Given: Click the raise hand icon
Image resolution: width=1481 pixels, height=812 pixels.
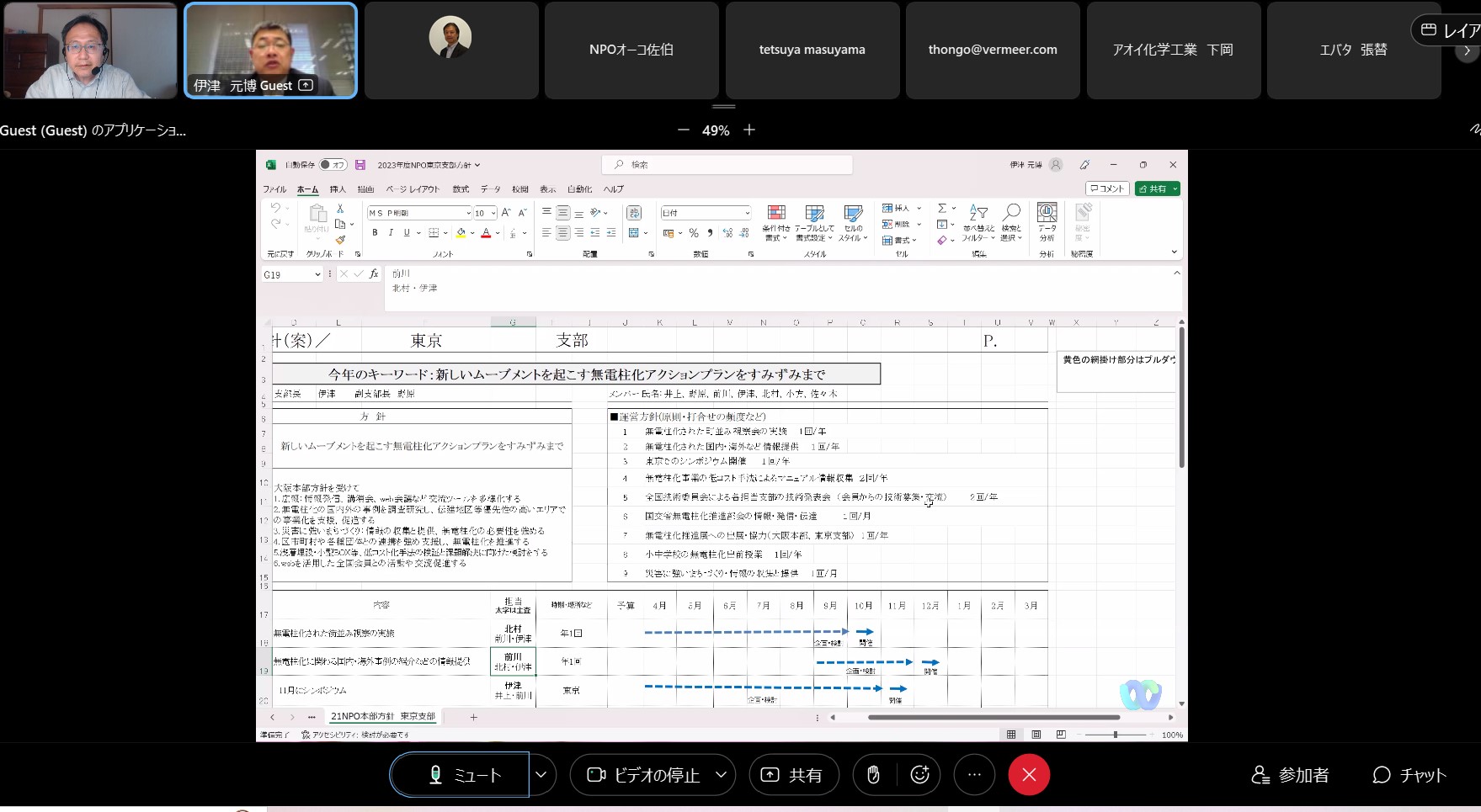Looking at the screenshot, I should click(x=873, y=775).
